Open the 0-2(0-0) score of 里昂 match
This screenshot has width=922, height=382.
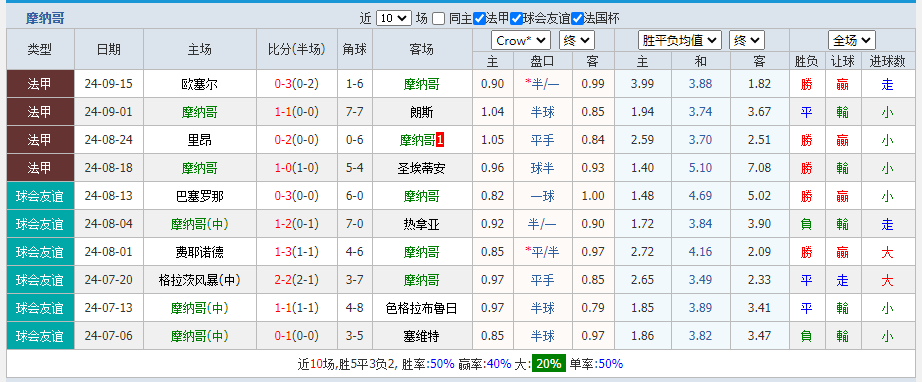[x=296, y=140]
